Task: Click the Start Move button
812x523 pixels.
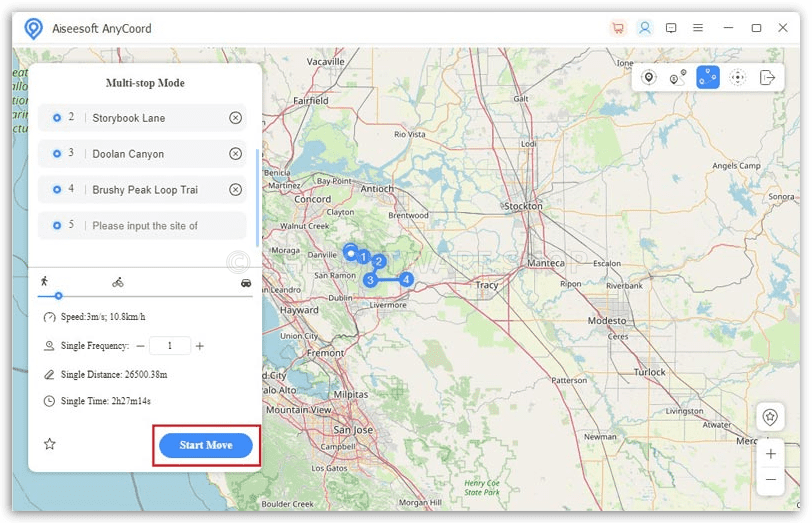Action: pyautogui.click(x=206, y=445)
